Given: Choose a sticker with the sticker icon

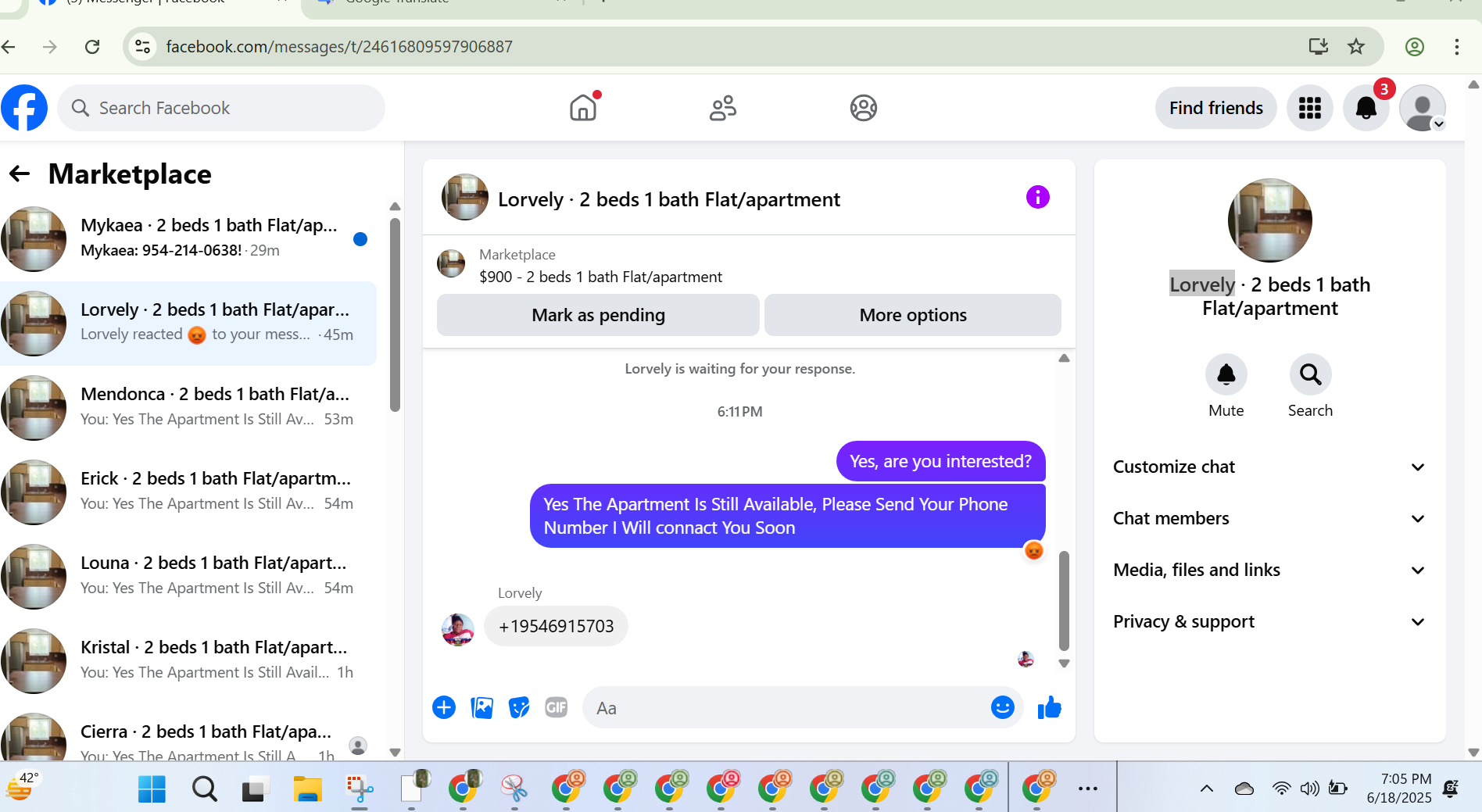Looking at the screenshot, I should 519,707.
